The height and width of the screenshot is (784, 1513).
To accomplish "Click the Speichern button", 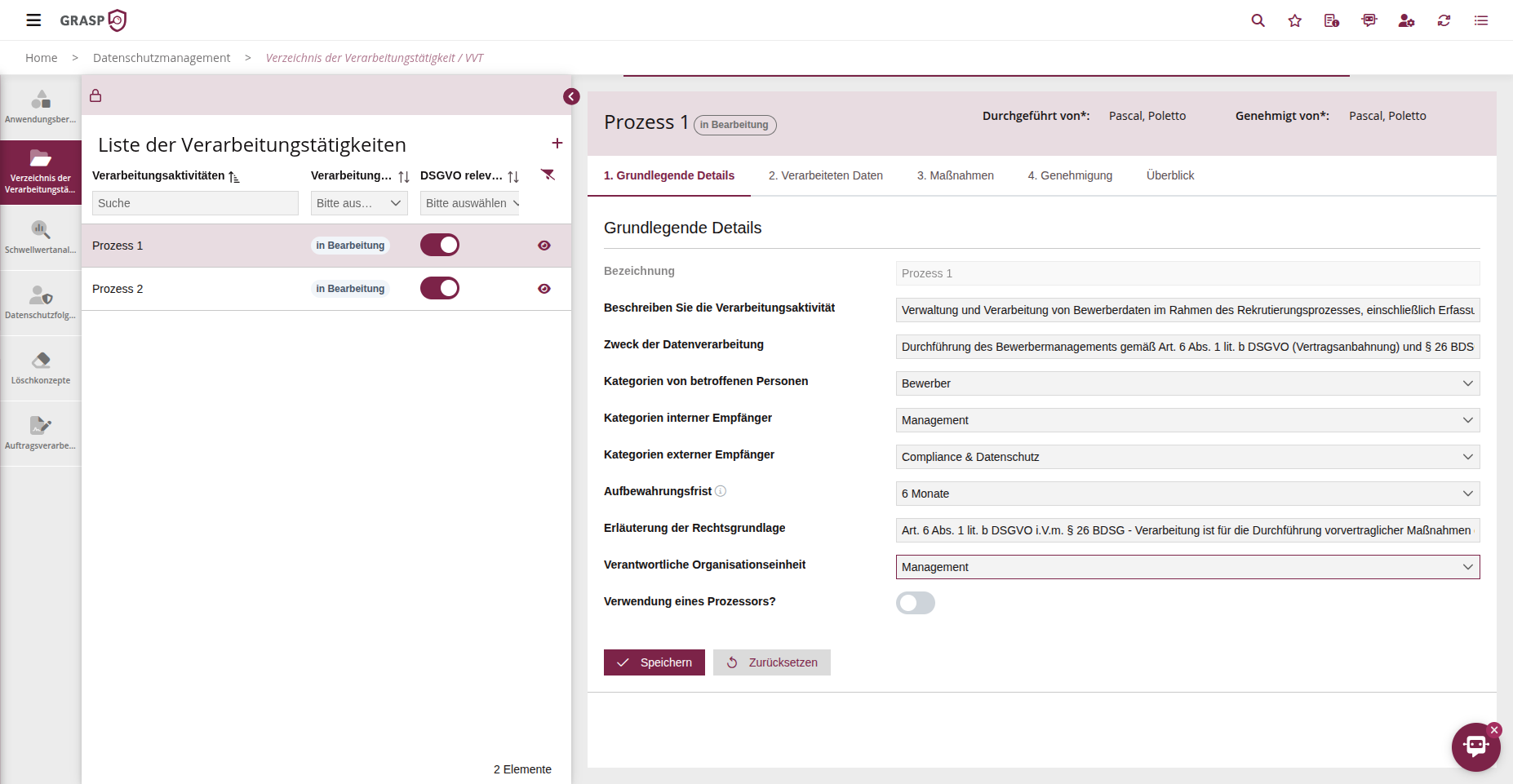I will [x=654, y=662].
